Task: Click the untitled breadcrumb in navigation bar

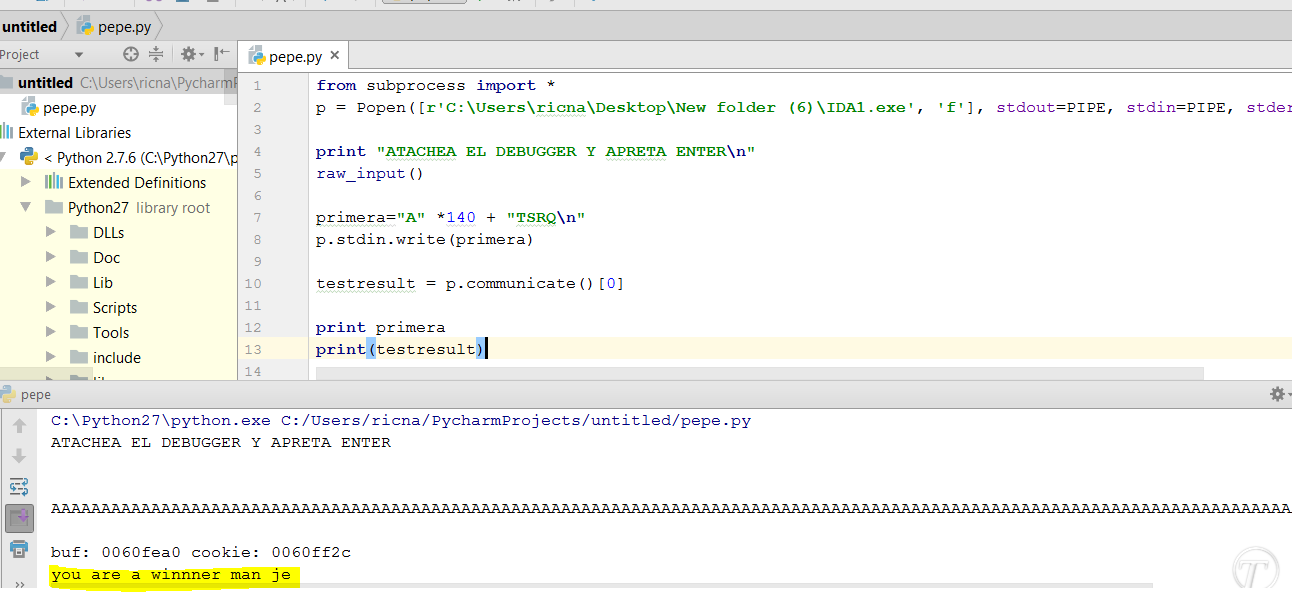Action: pyautogui.click(x=29, y=27)
